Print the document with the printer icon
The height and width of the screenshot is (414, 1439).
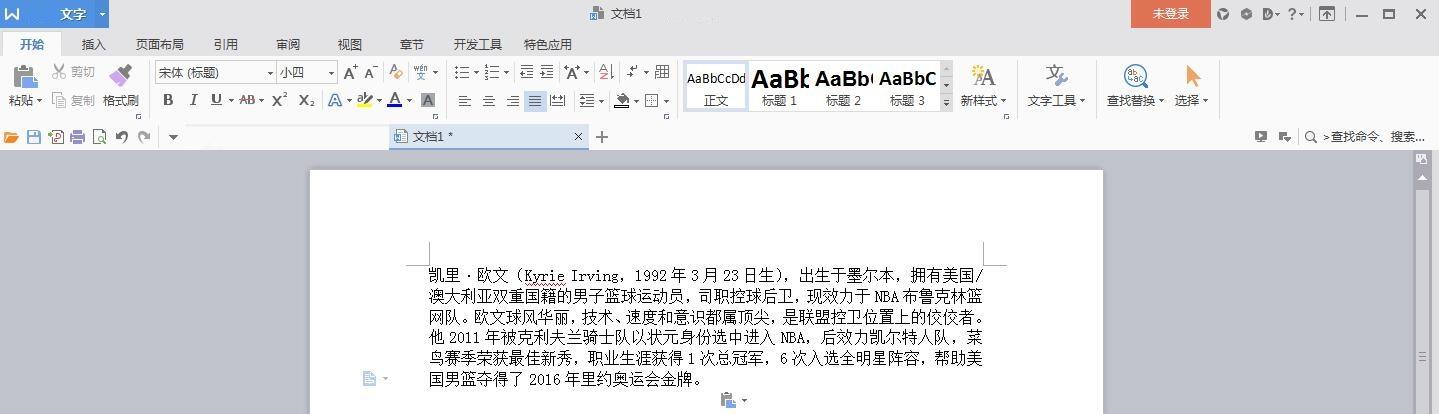tap(78, 137)
